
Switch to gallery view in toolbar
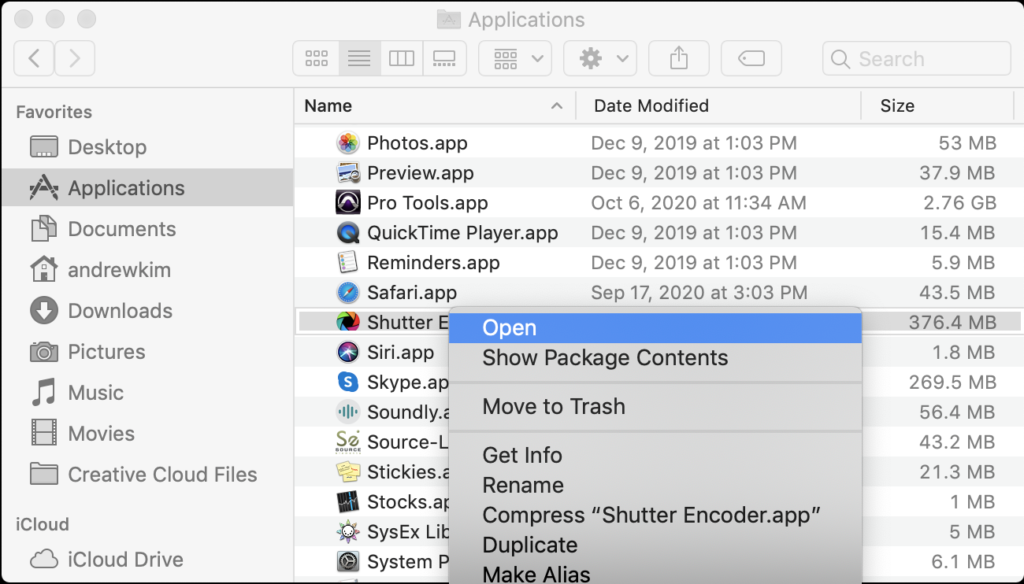coord(445,59)
